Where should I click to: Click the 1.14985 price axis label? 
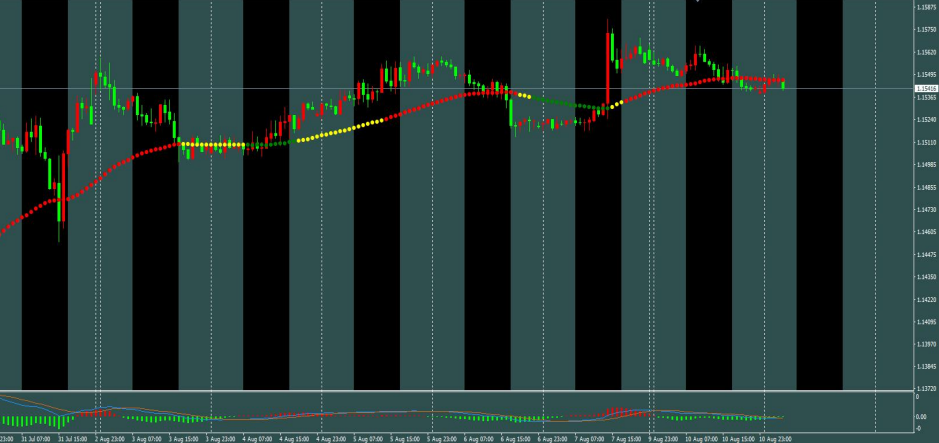927,165
